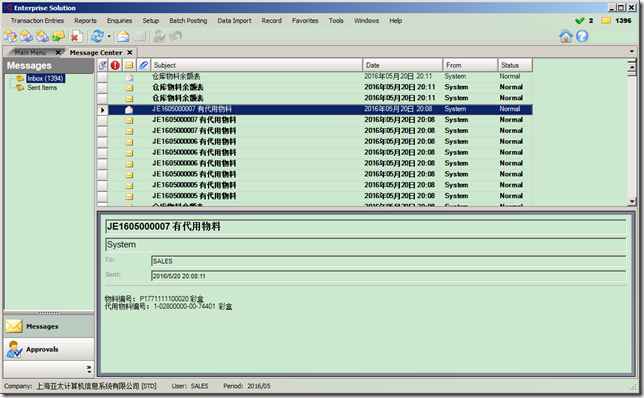Viewport: 644px width, 398px height.
Task: Open the tab list dropdown arrow at the tab strip's right end
Action: tap(632, 51)
